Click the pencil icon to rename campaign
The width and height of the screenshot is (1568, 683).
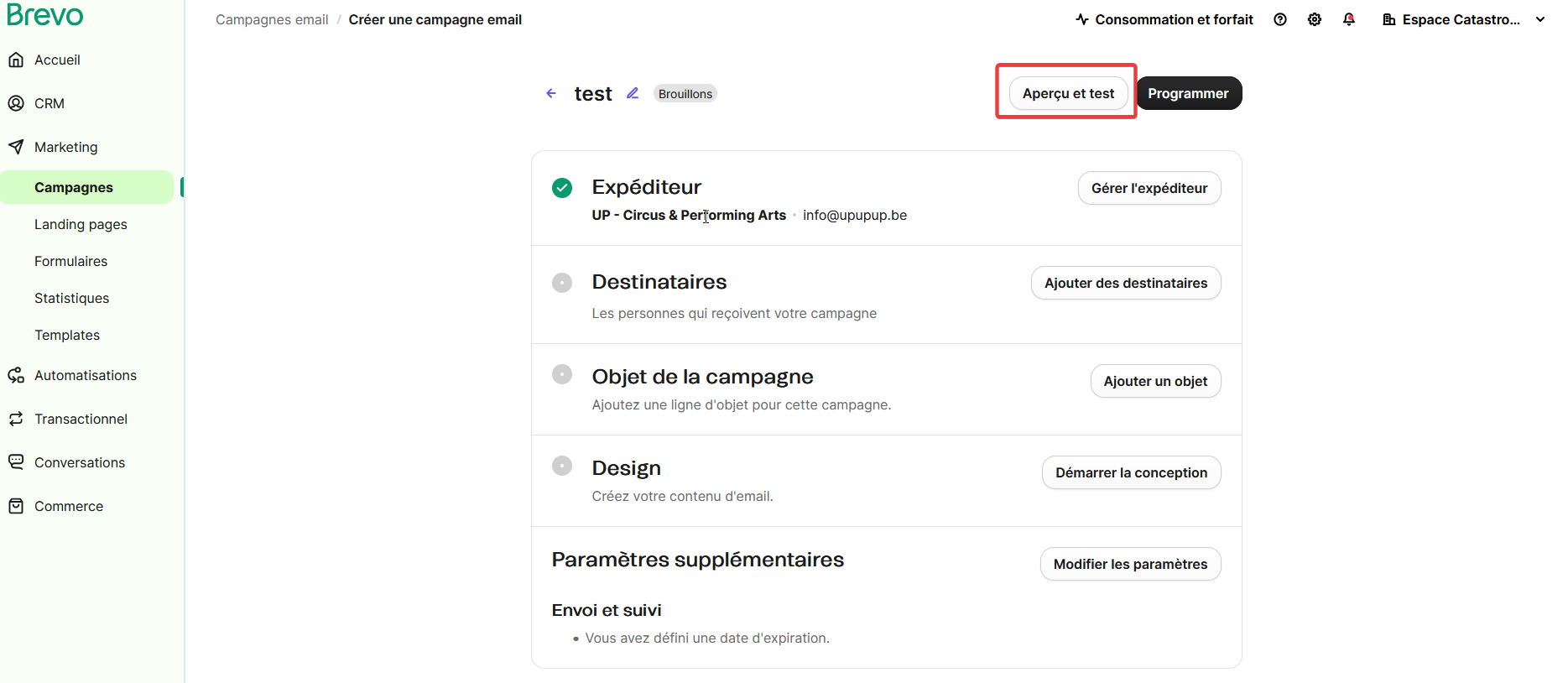click(x=633, y=93)
